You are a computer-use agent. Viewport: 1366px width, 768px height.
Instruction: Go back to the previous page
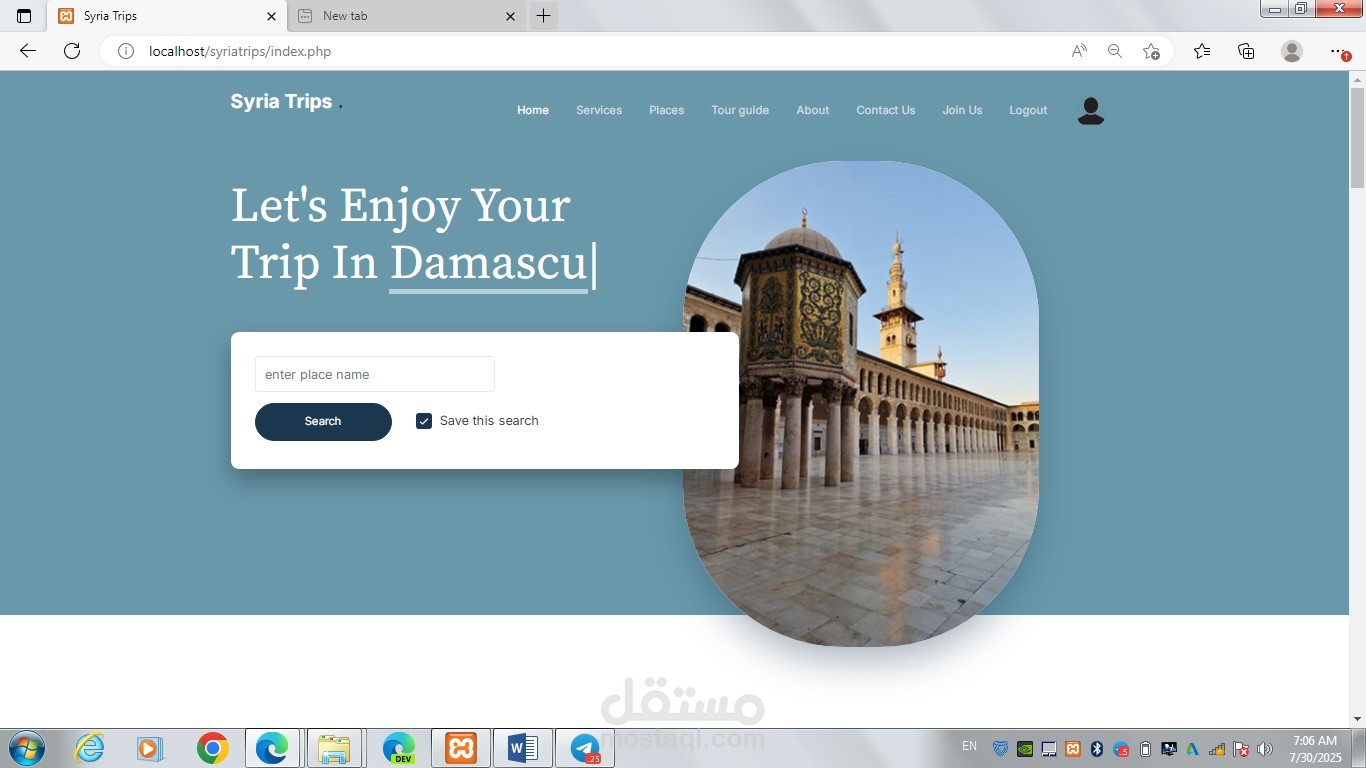tap(28, 51)
